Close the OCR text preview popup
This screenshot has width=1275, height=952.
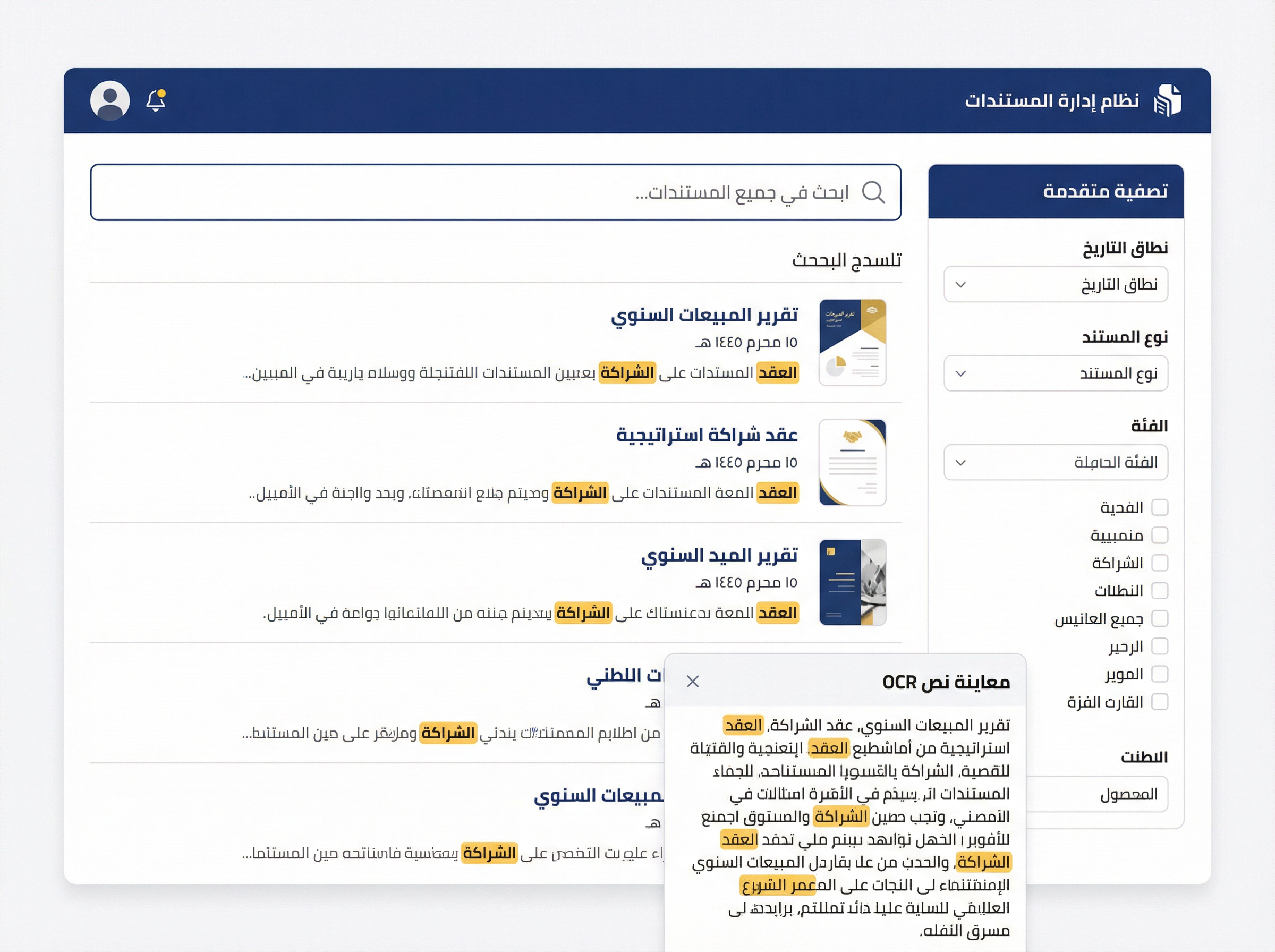click(x=693, y=682)
